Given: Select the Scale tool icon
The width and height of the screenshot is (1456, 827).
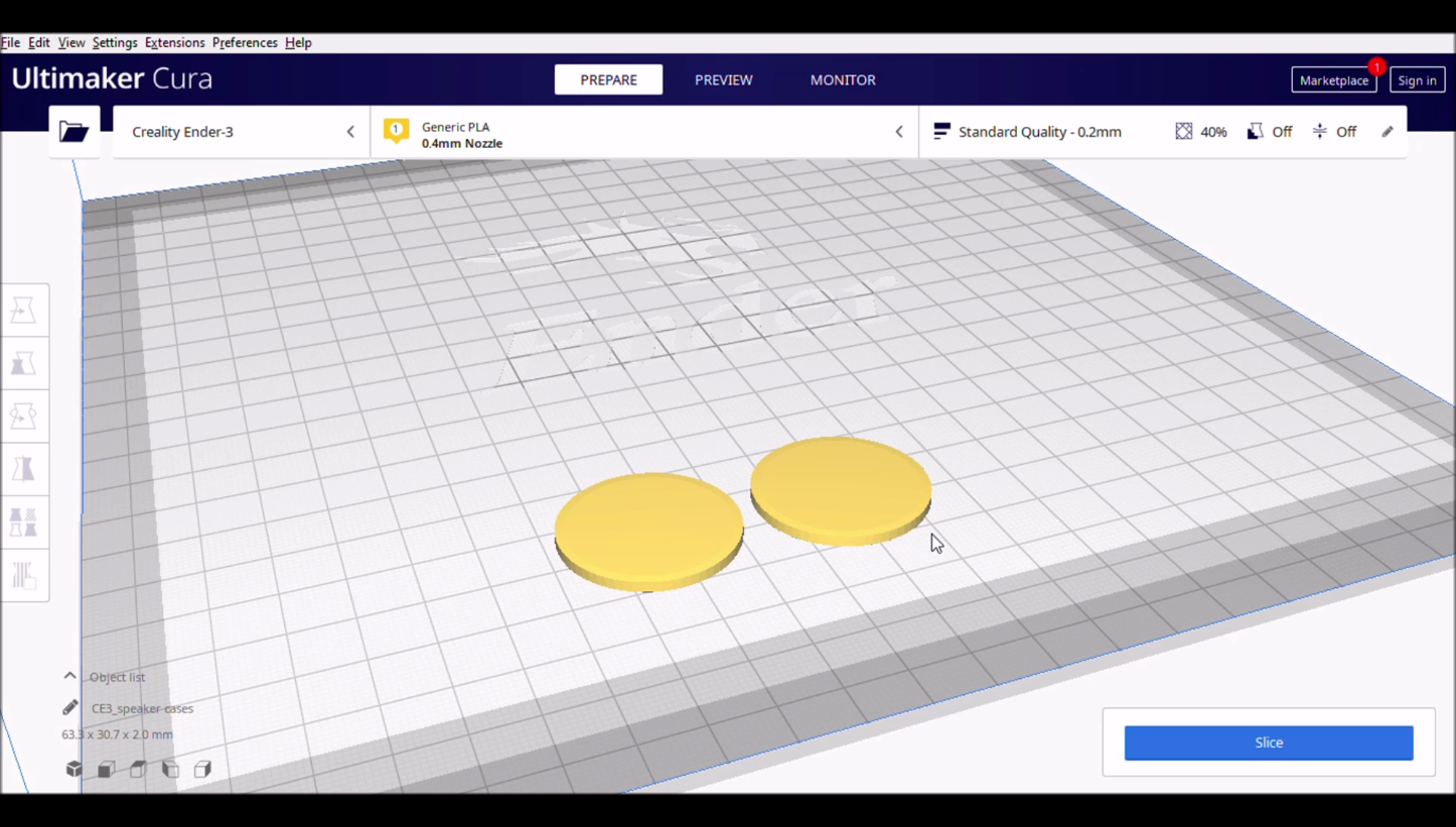Looking at the screenshot, I should tap(24, 363).
